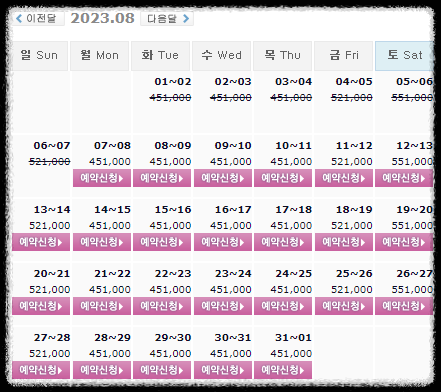This screenshot has height=392, width=441.
Task: Click 예약신청 for 28~29
Action: point(102,370)
